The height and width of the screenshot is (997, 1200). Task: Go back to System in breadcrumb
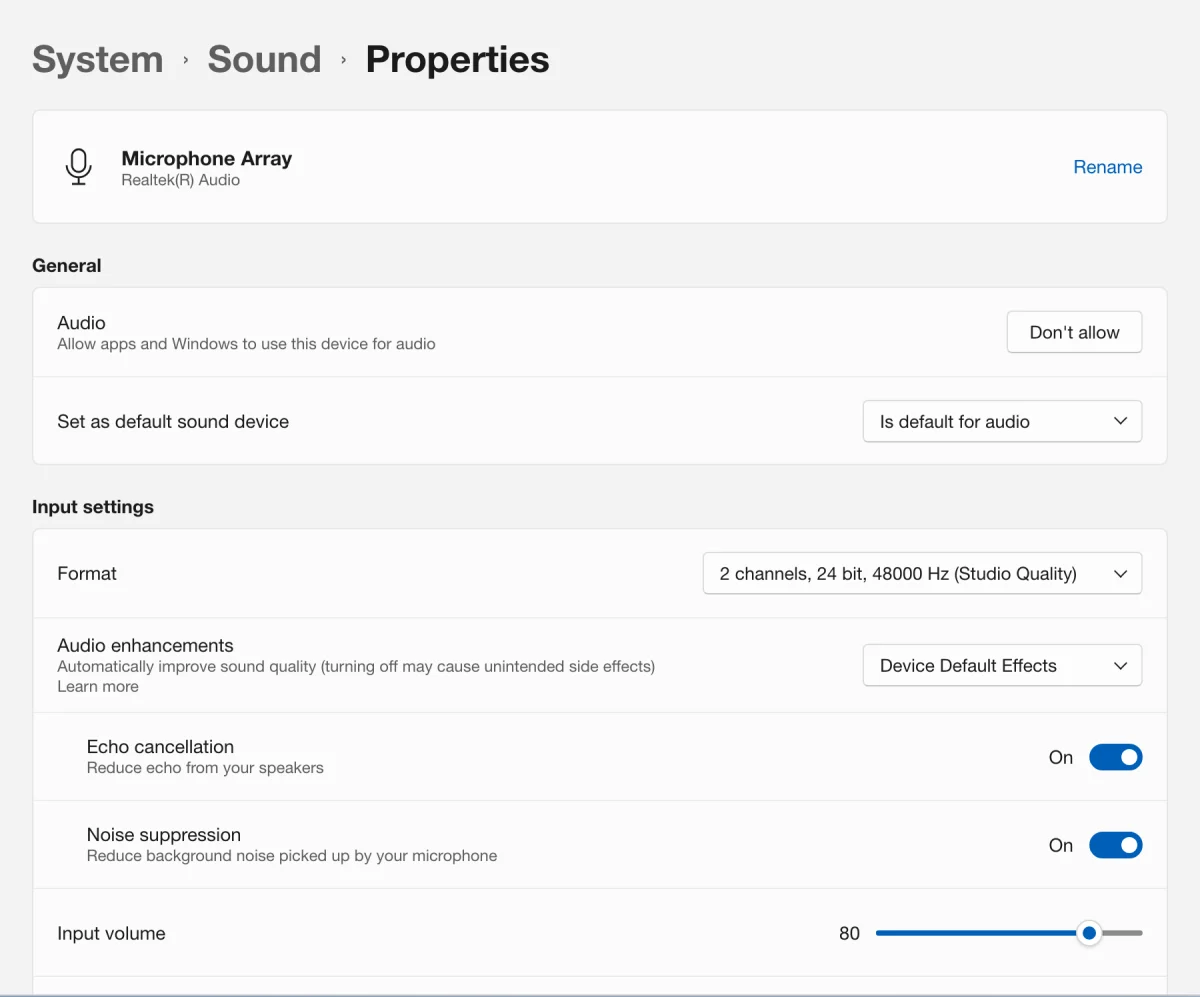point(97,60)
